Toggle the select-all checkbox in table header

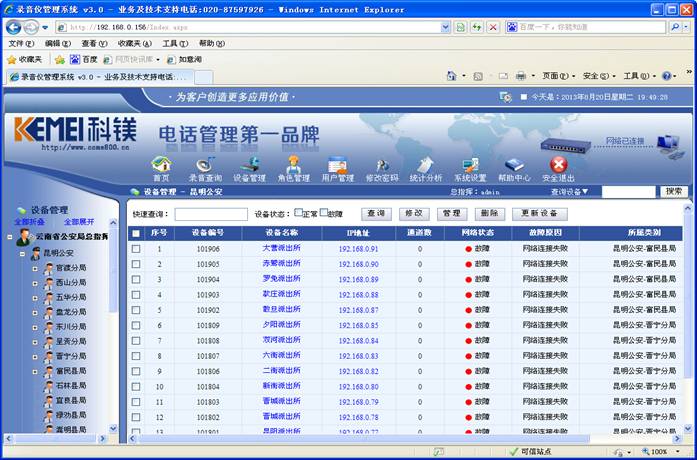click(x=136, y=233)
